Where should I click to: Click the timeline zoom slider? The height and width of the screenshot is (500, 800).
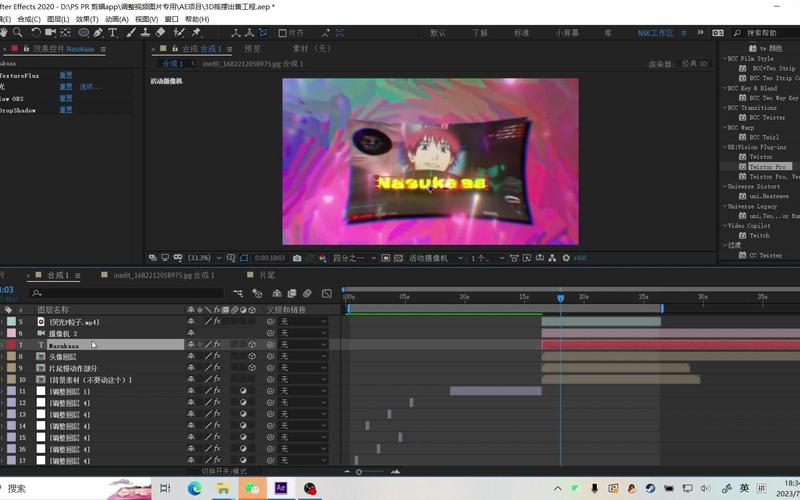tap(360, 472)
